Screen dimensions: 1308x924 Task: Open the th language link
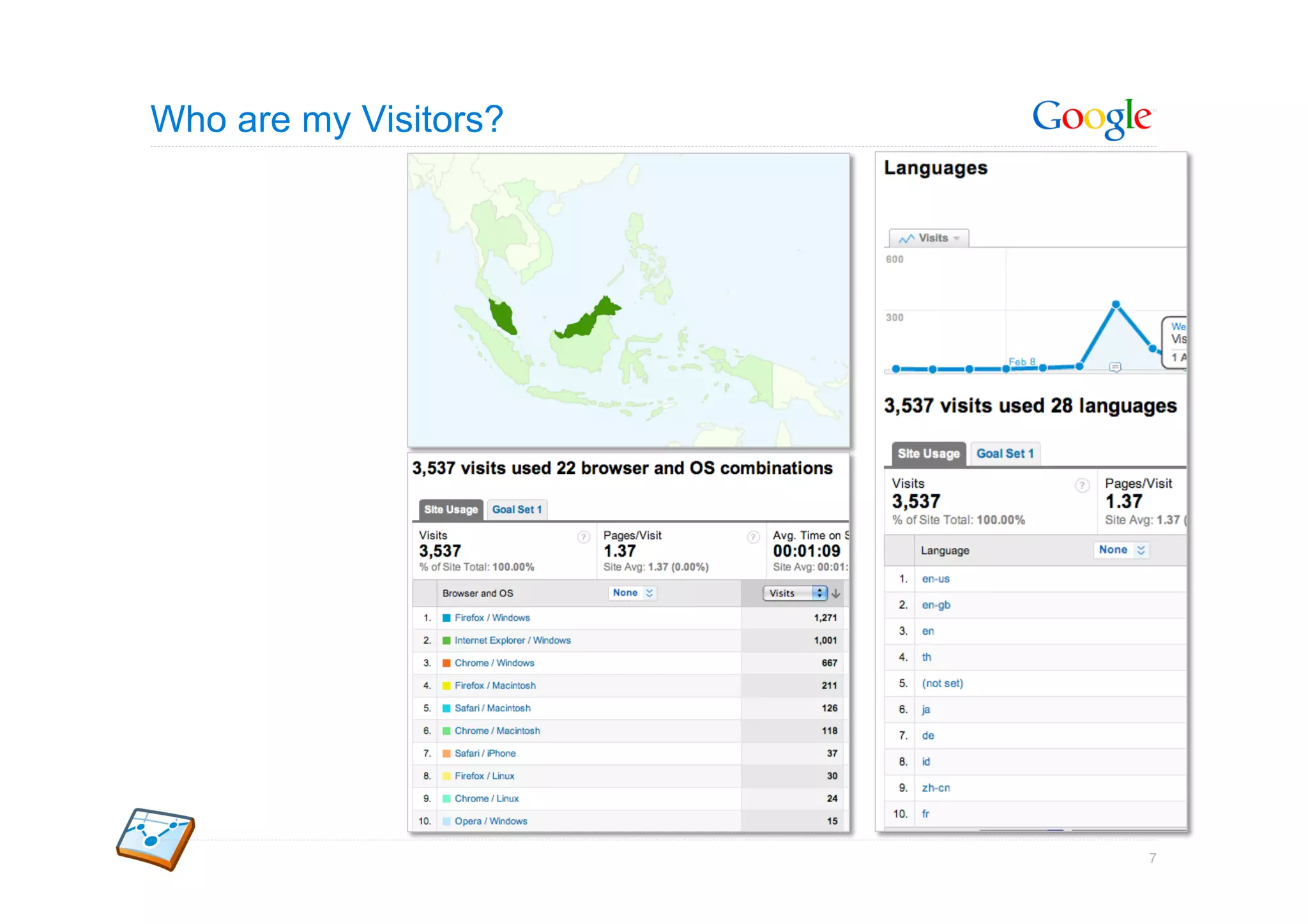(927, 657)
